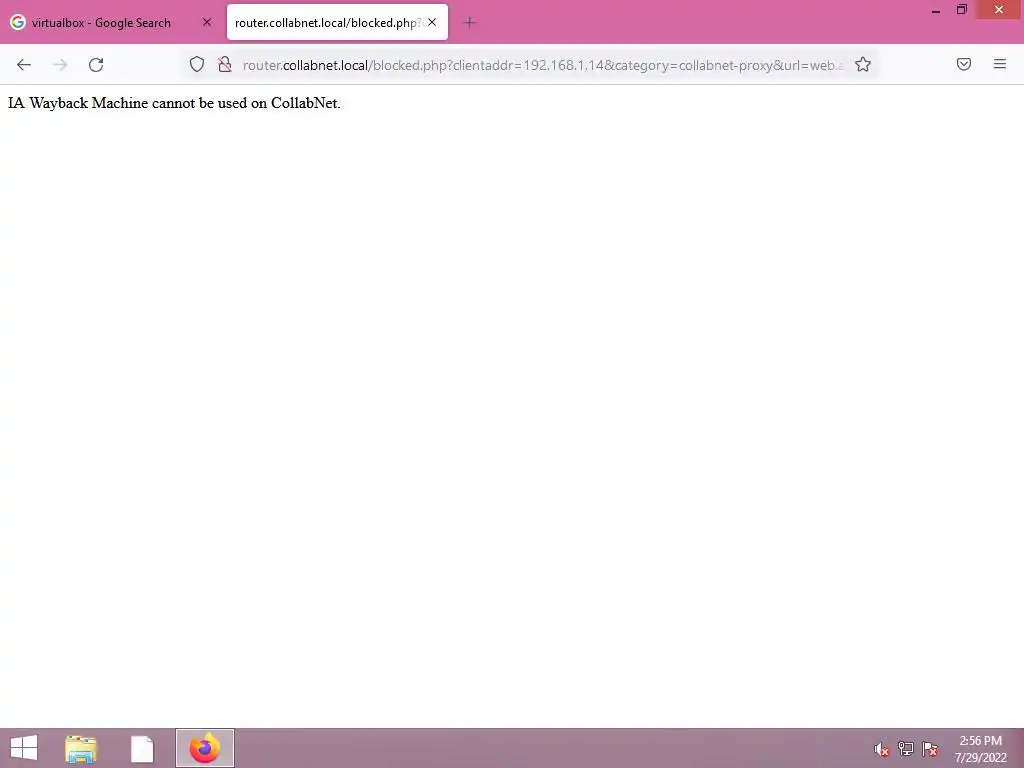The width and height of the screenshot is (1024, 768).
Task: Click the forward arrow navigation button
Action: (x=60, y=65)
